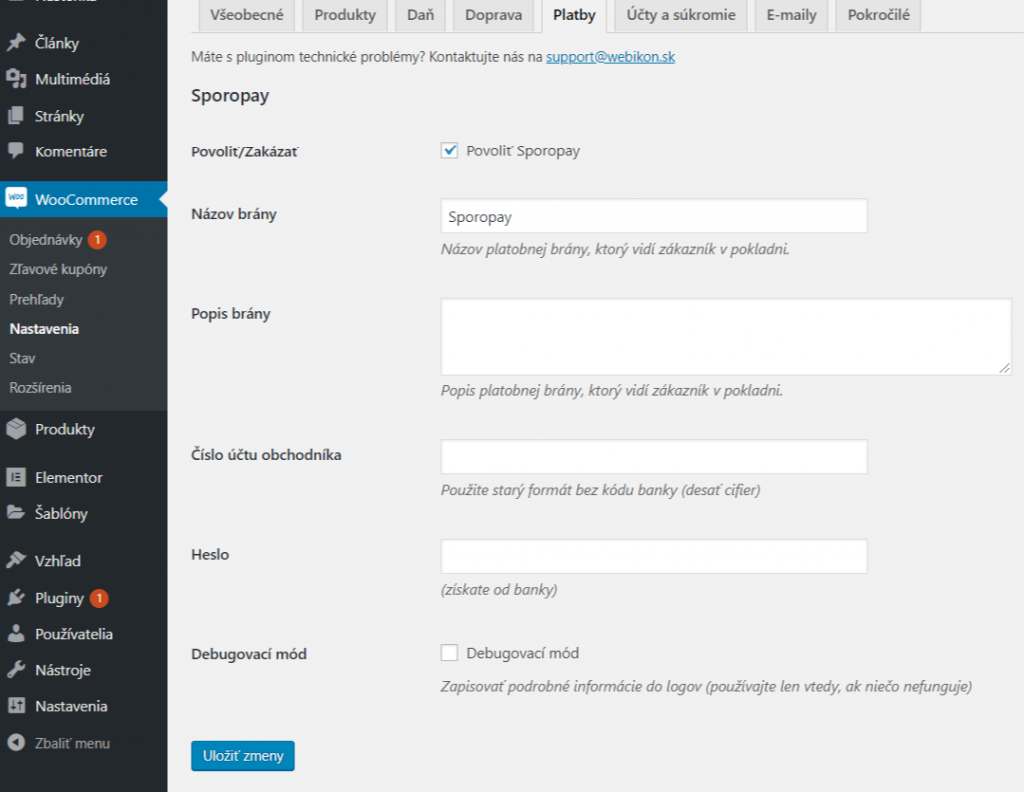Screen dimensions: 1024x792
Task: Open Vzhľad with the appearance icon
Action: pyautogui.click(x=14, y=560)
